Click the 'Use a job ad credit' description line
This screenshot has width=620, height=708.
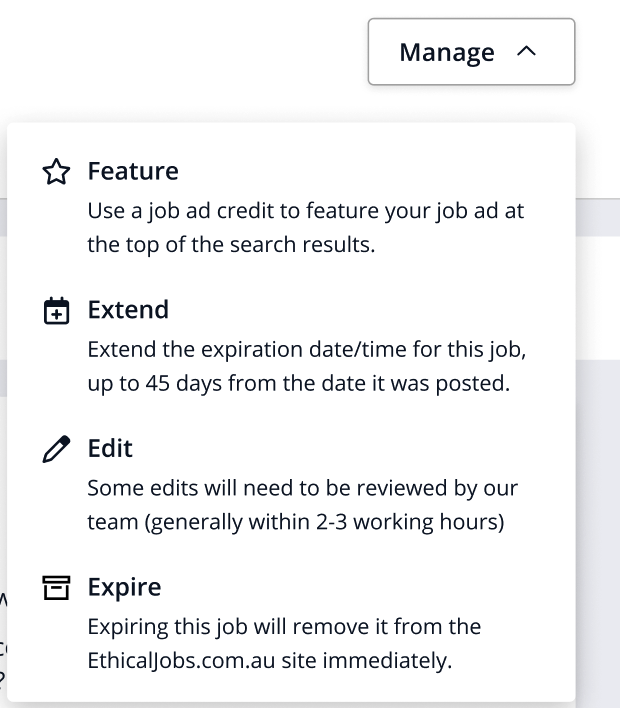305,212
